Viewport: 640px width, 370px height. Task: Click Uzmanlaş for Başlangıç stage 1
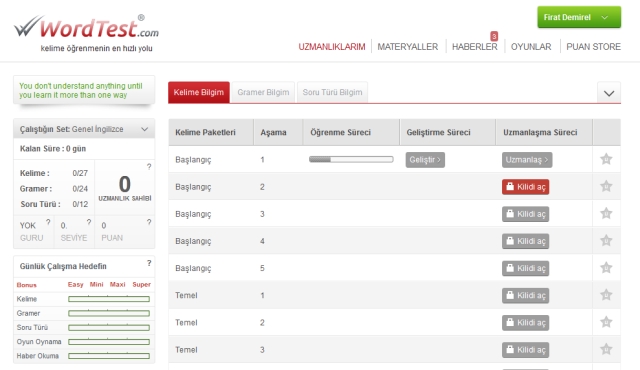coord(527,160)
